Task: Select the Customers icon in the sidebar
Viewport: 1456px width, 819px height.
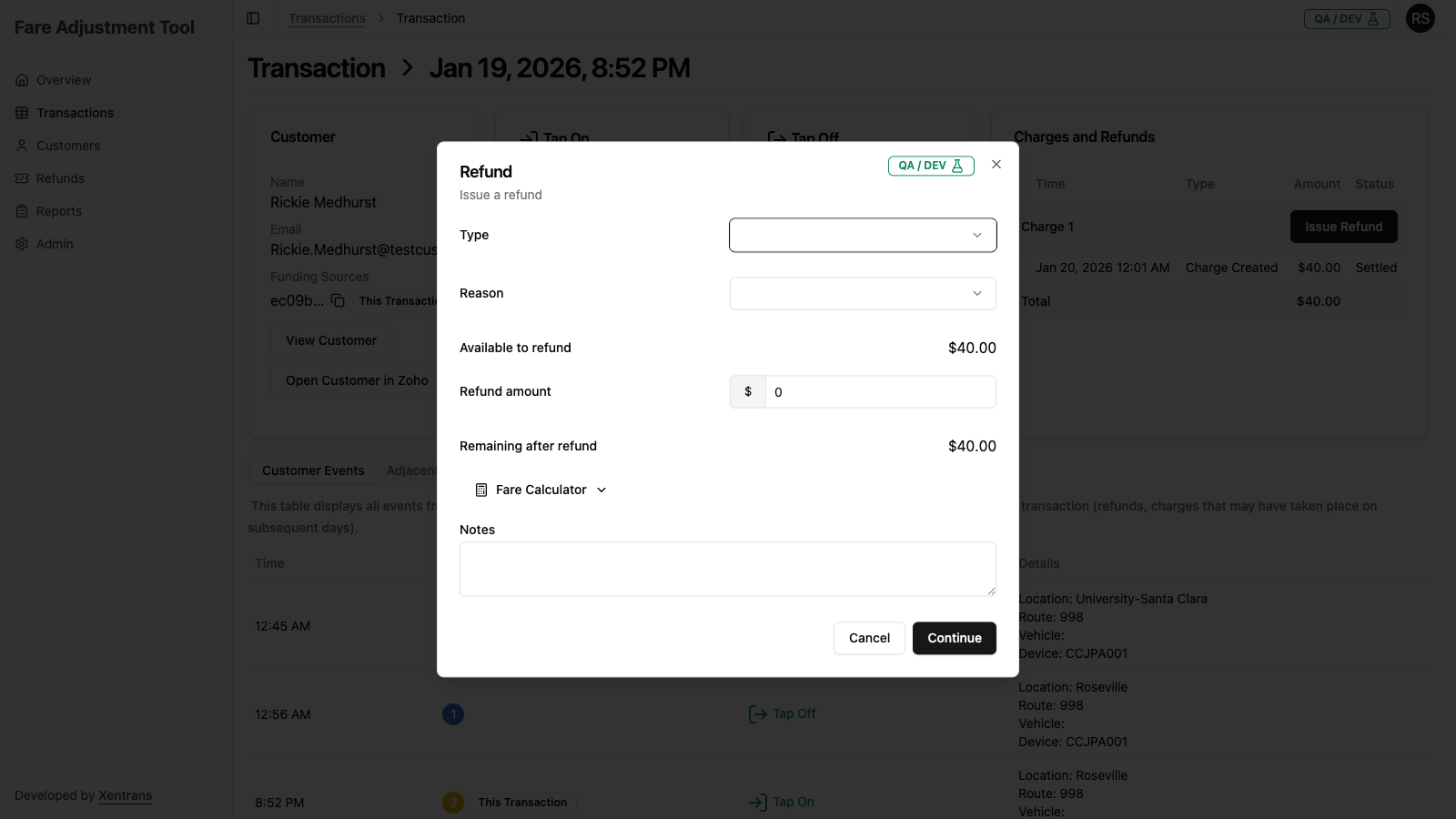Action: click(22, 145)
